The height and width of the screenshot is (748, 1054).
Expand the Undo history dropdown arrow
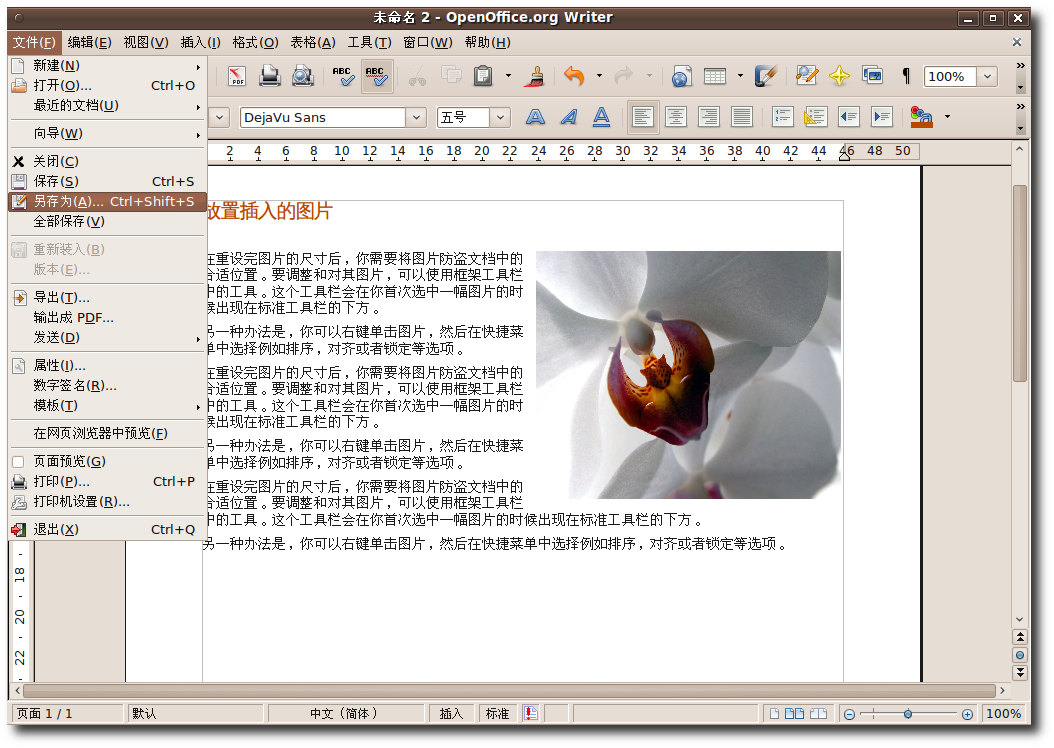(599, 76)
